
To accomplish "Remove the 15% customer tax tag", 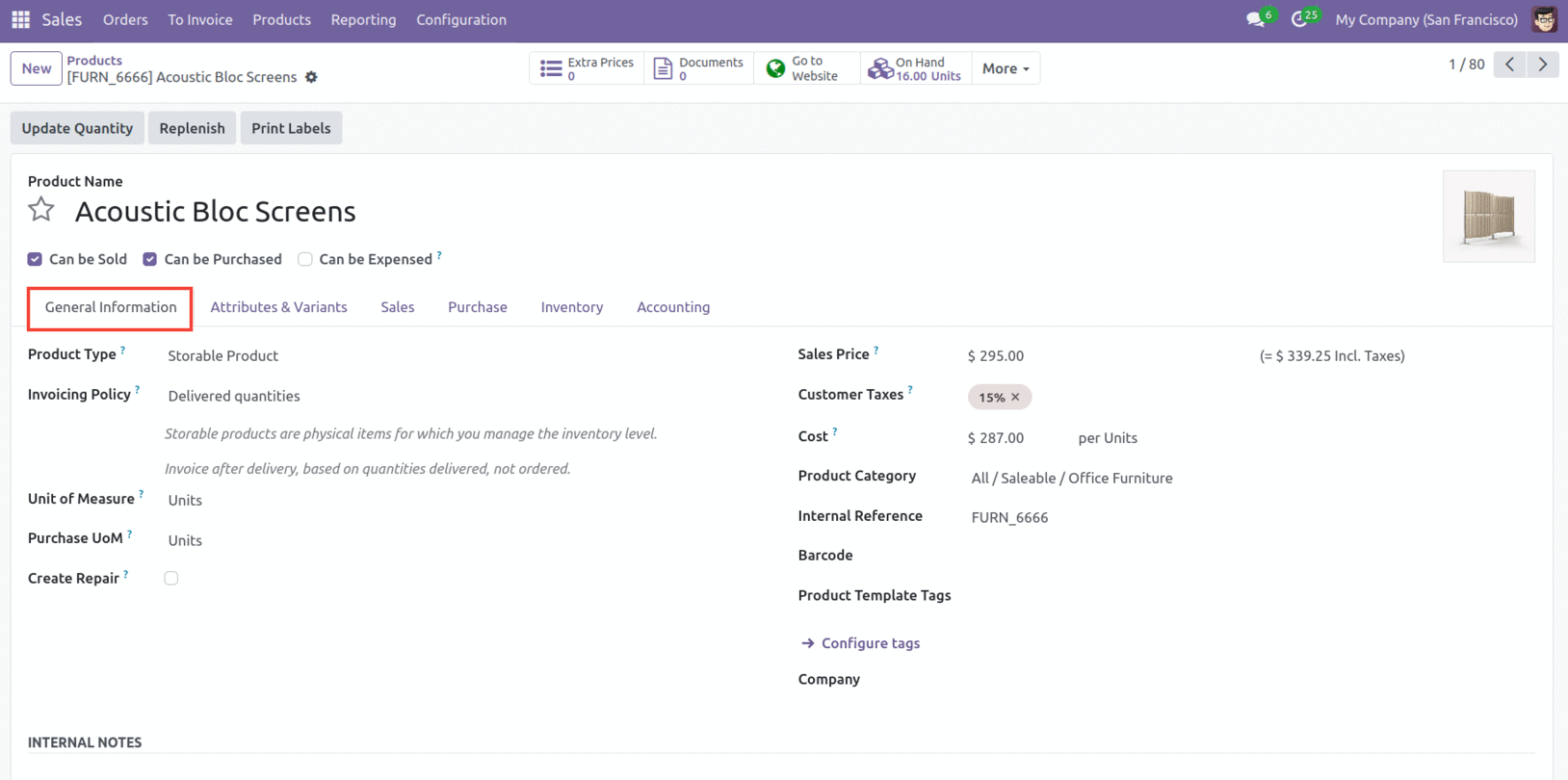I will pos(1015,397).
